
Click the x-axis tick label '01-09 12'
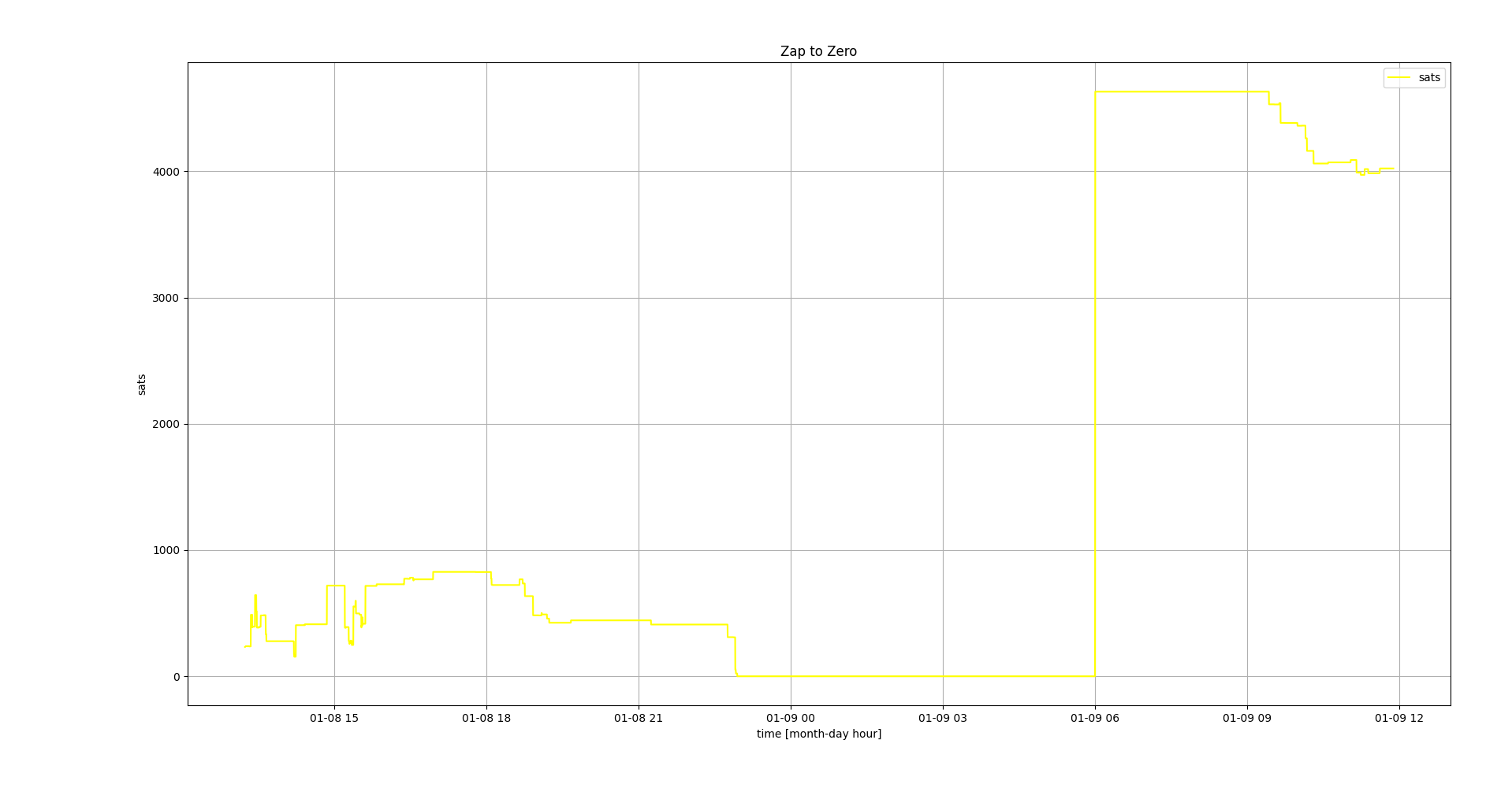coord(1399,718)
